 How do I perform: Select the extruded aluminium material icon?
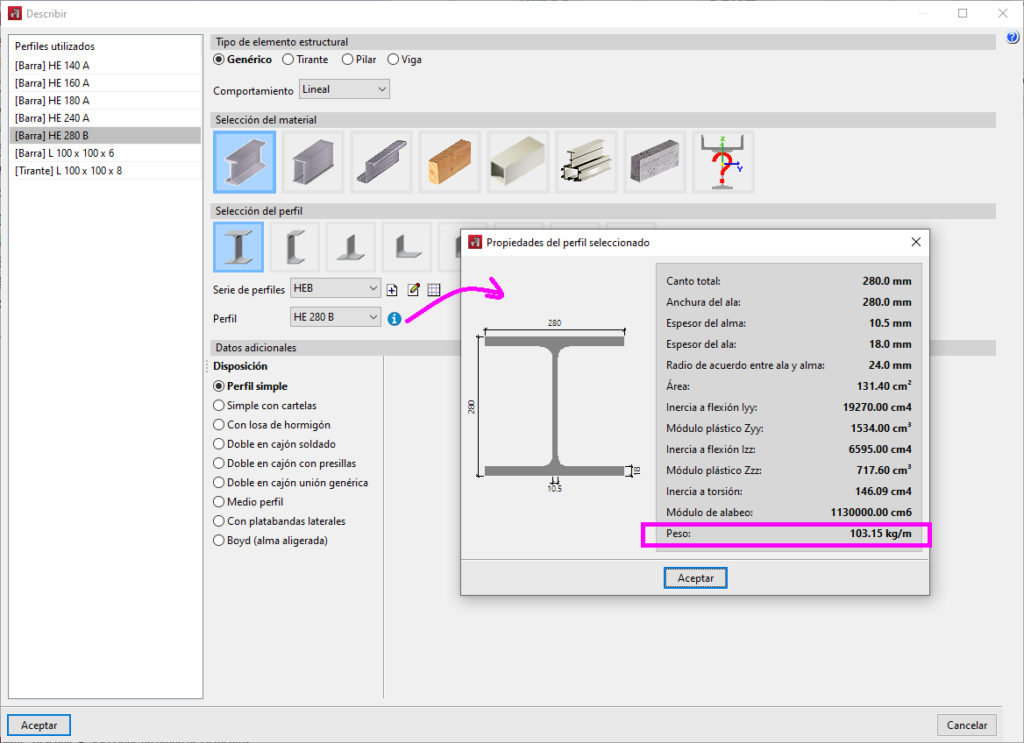tap(586, 162)
